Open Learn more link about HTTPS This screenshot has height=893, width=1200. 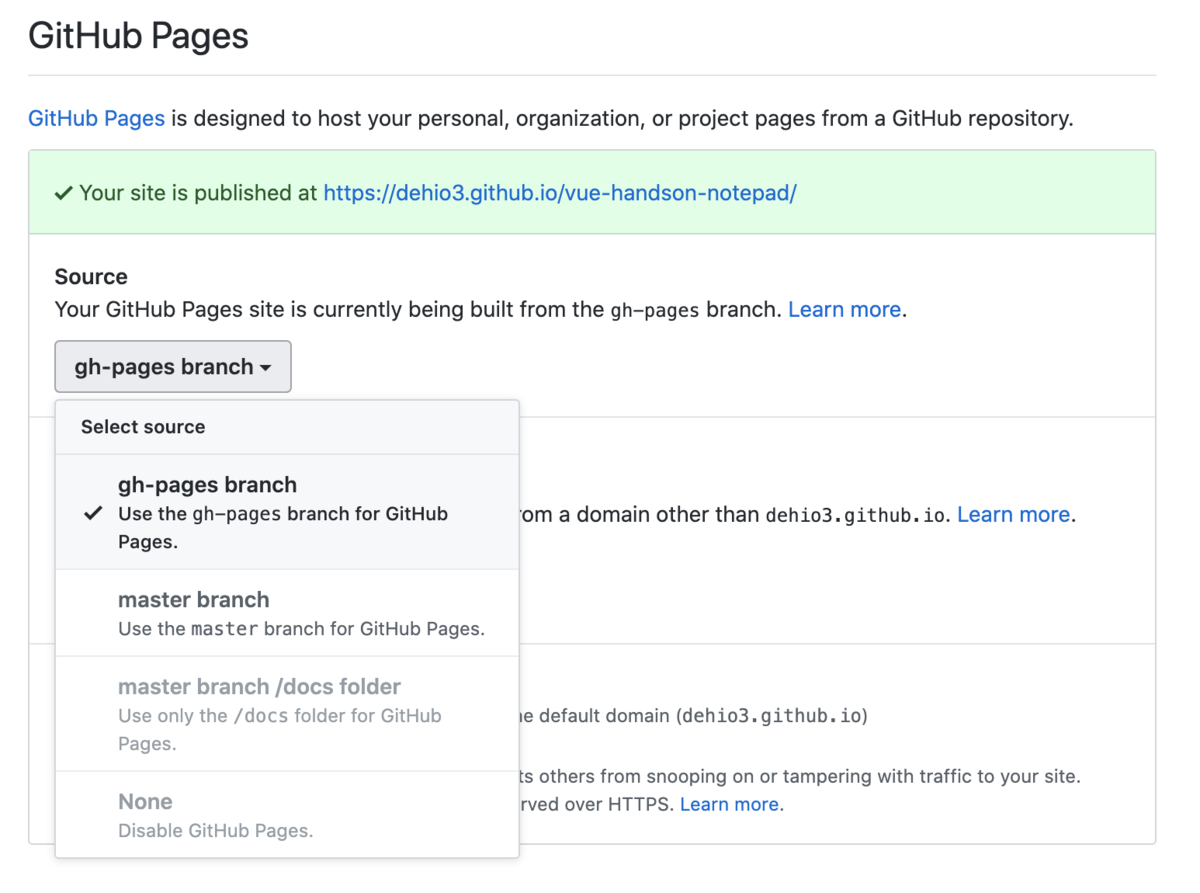coord(729,804)
